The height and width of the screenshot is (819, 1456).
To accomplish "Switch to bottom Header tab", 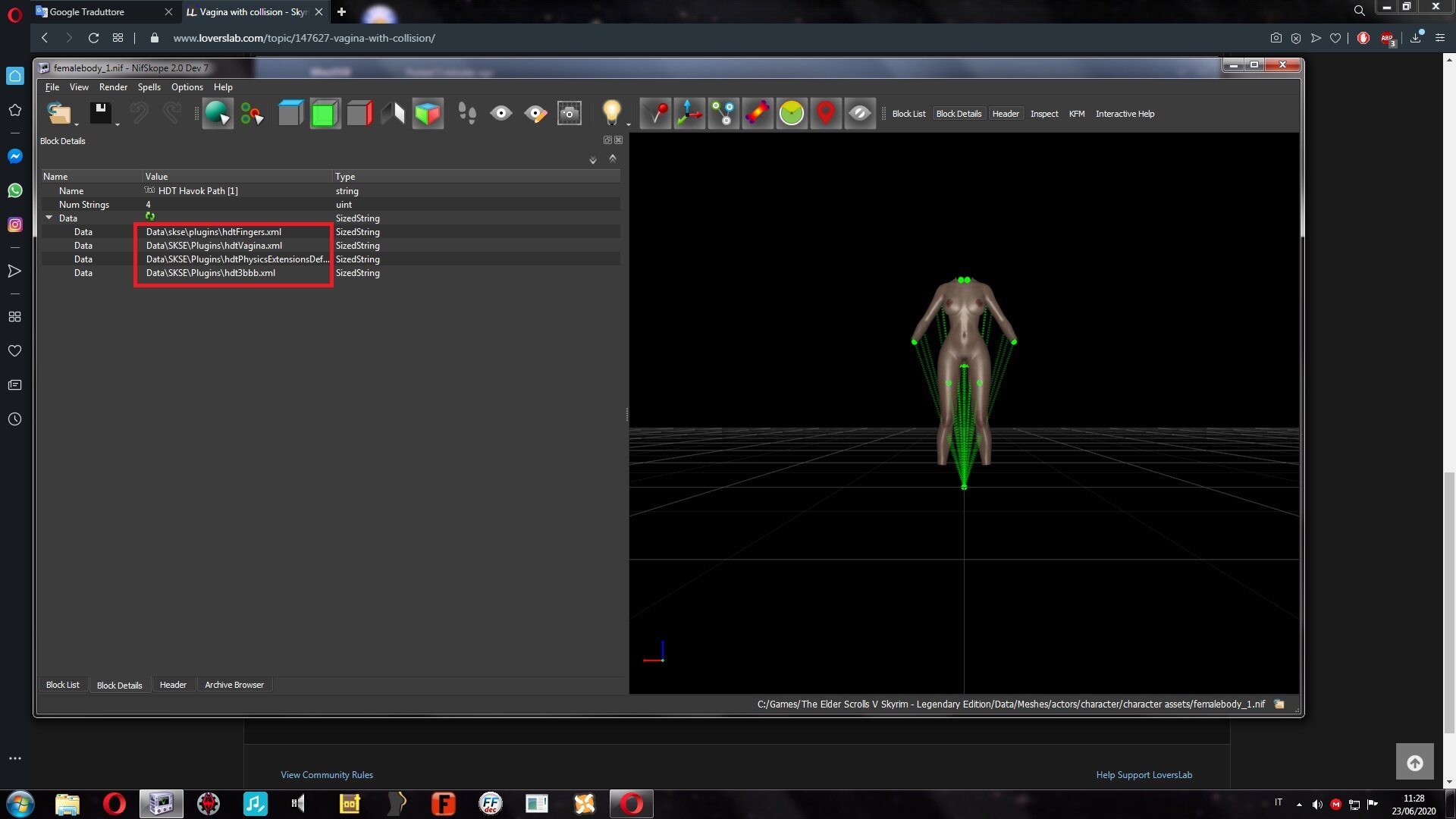I will pyautogui.click(x=173, y=685).
